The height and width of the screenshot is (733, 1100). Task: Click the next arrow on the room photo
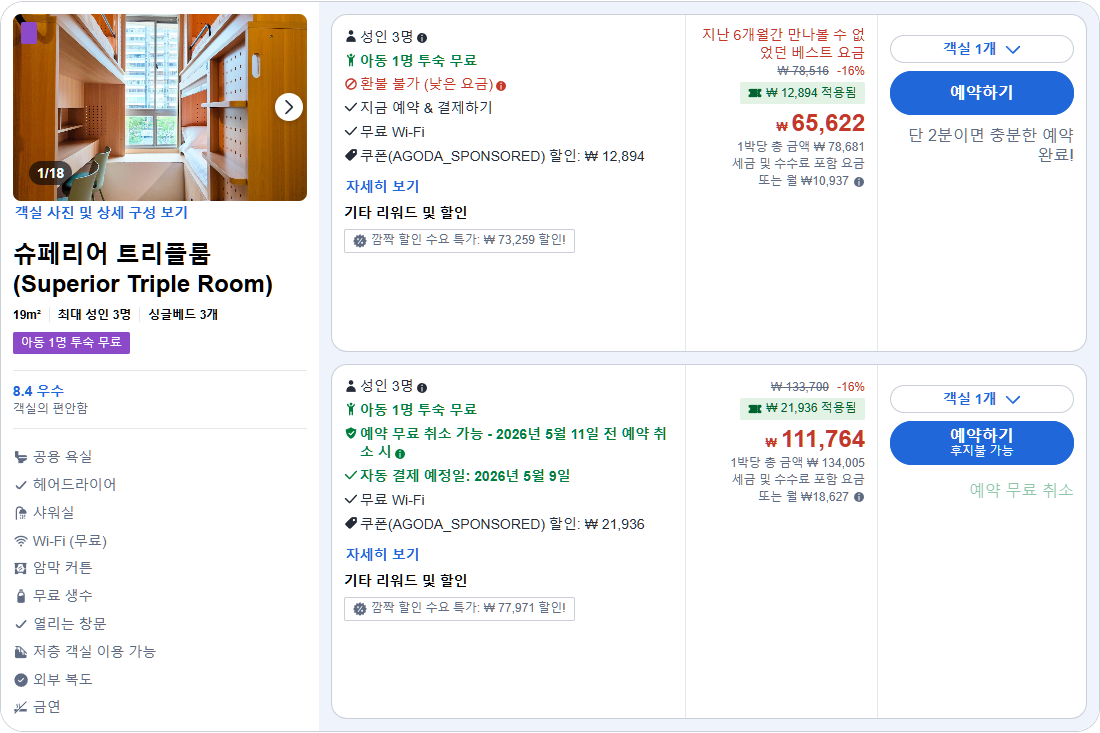click(x=287, y=107)
